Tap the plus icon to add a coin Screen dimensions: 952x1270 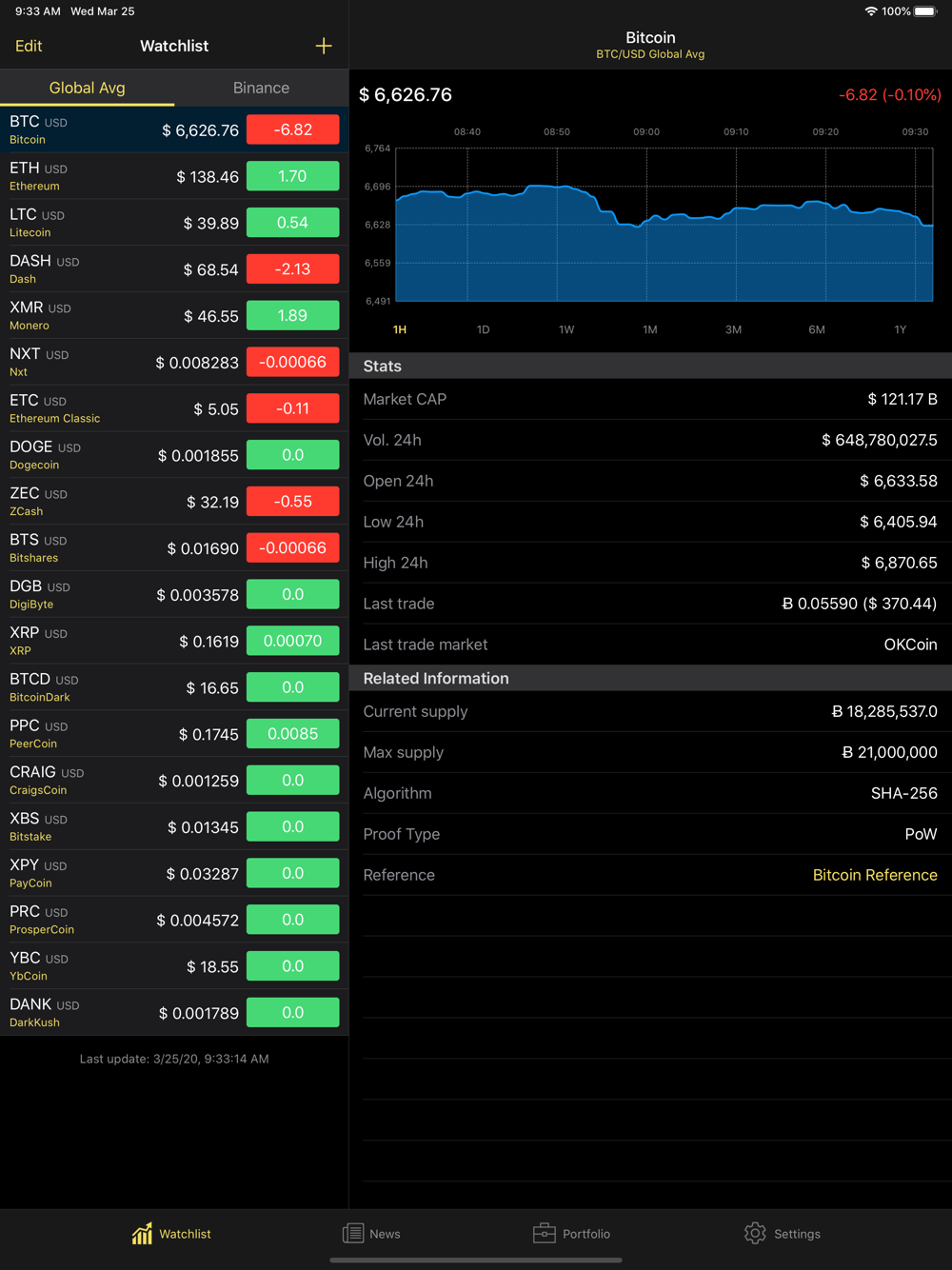pyautogui.click(x=324, y=46)
